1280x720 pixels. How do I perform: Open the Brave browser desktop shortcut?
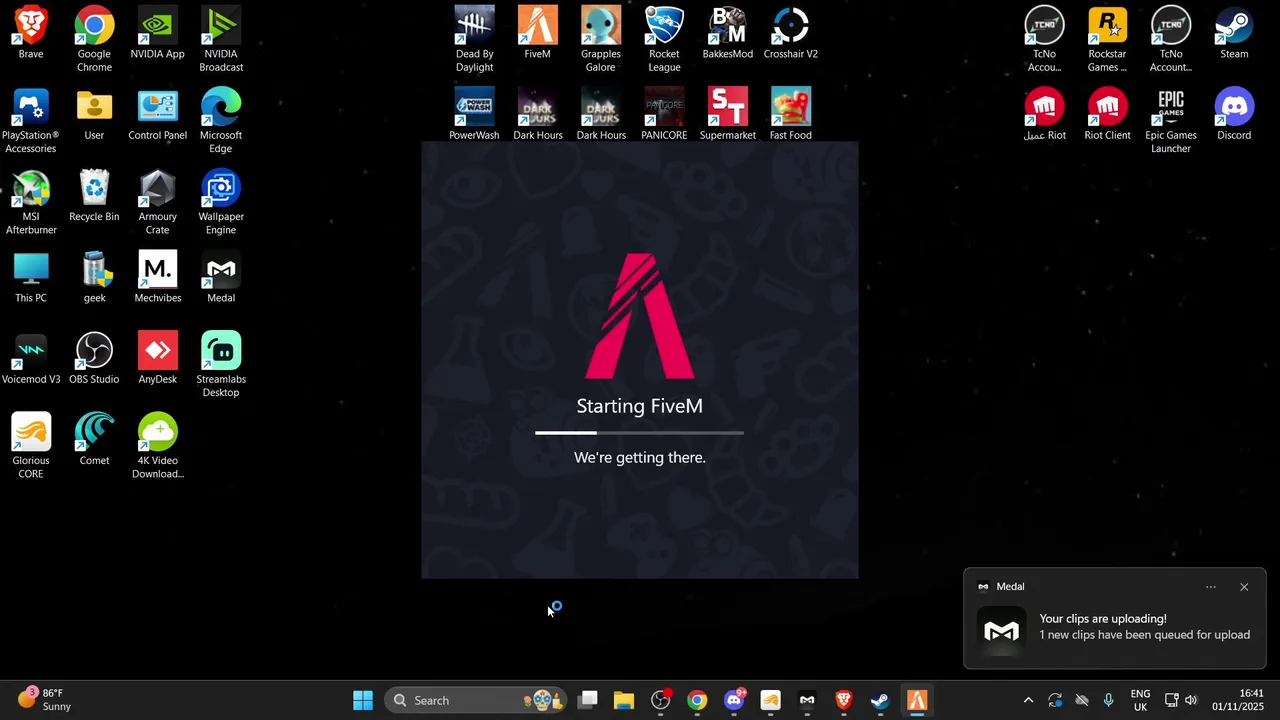[30, 33]
